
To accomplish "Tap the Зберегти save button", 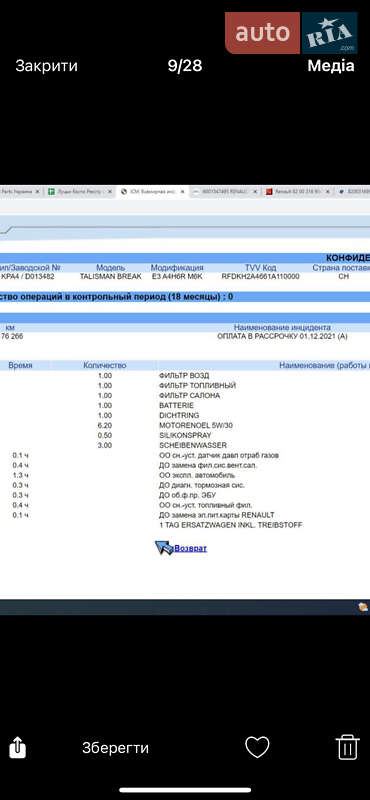I will tap(115, 748).
